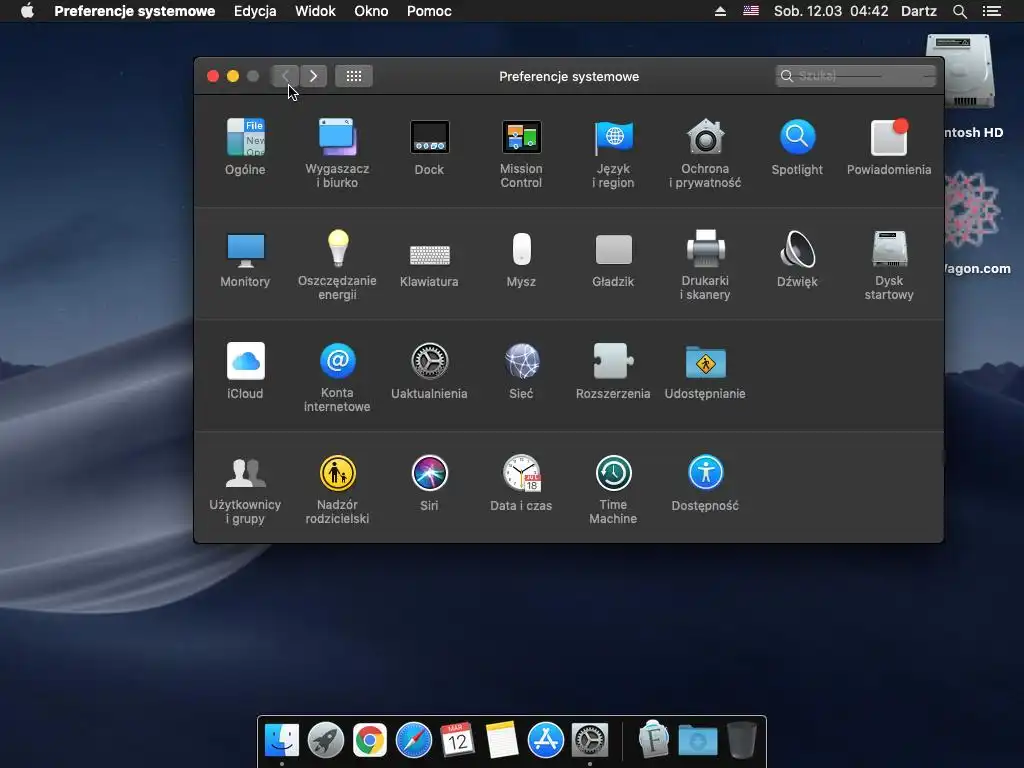Launch Launchpad rocket in Dock
The height and width of the screenshot is (768, 1024).
tap(326, 740)
